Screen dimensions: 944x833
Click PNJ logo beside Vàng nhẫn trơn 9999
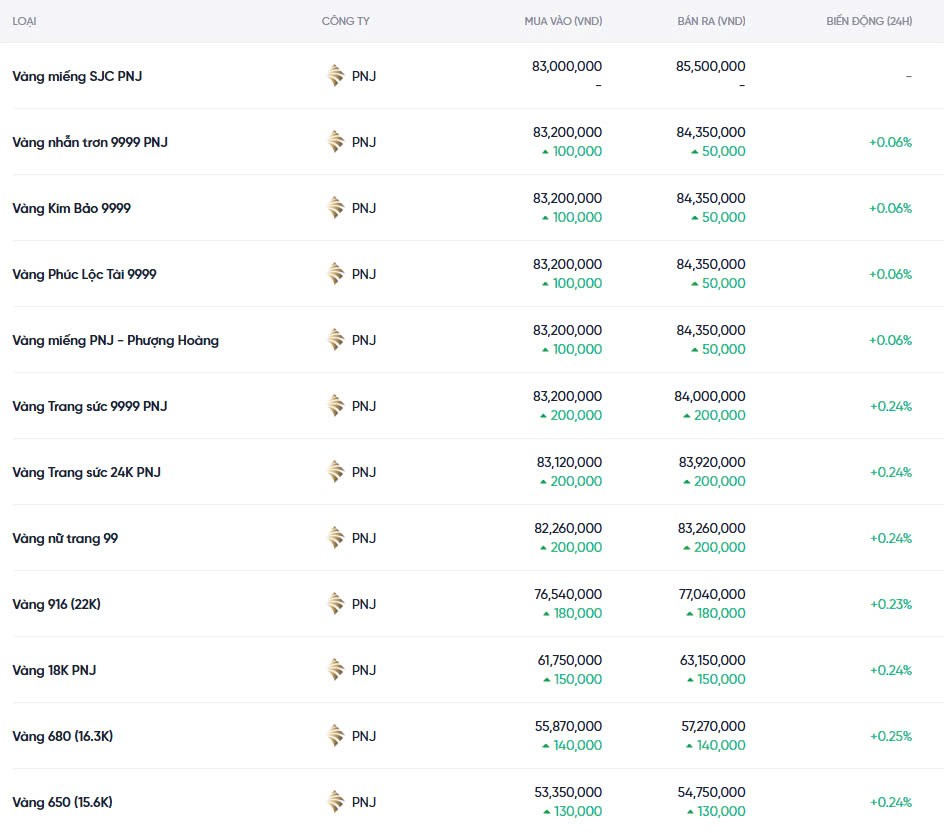pos(336,142)
